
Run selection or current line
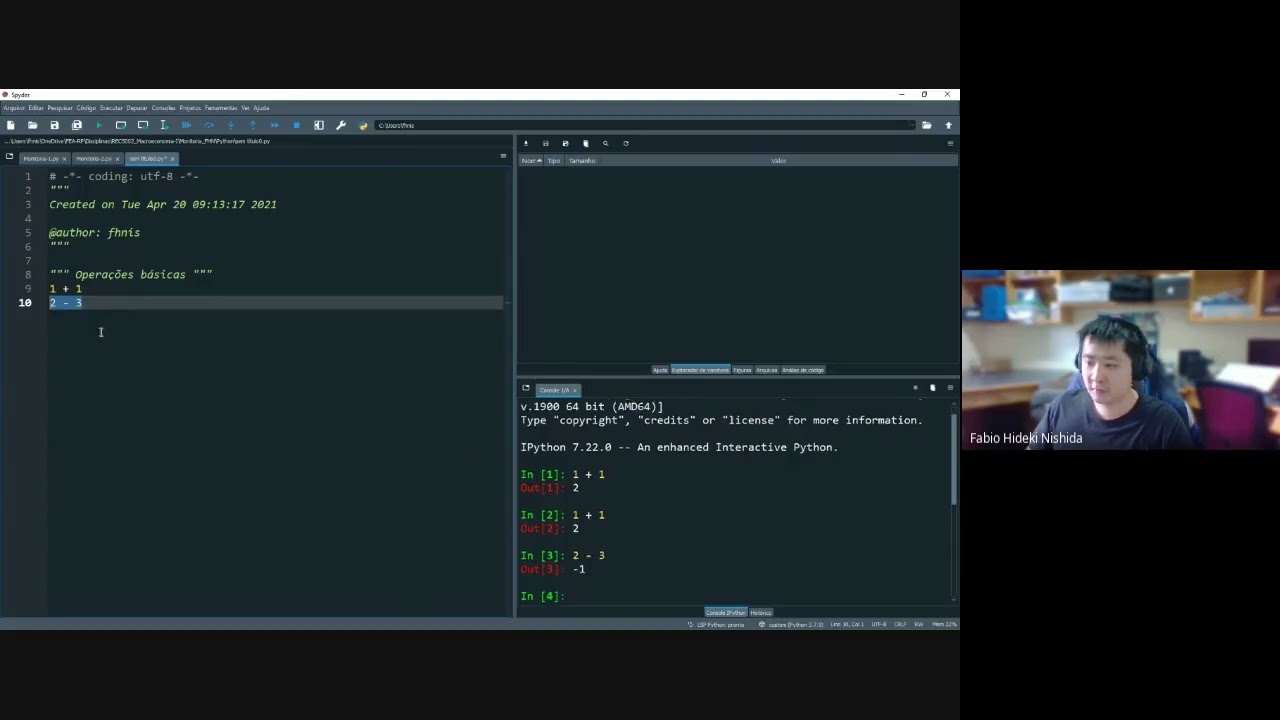tap(164, 125)
